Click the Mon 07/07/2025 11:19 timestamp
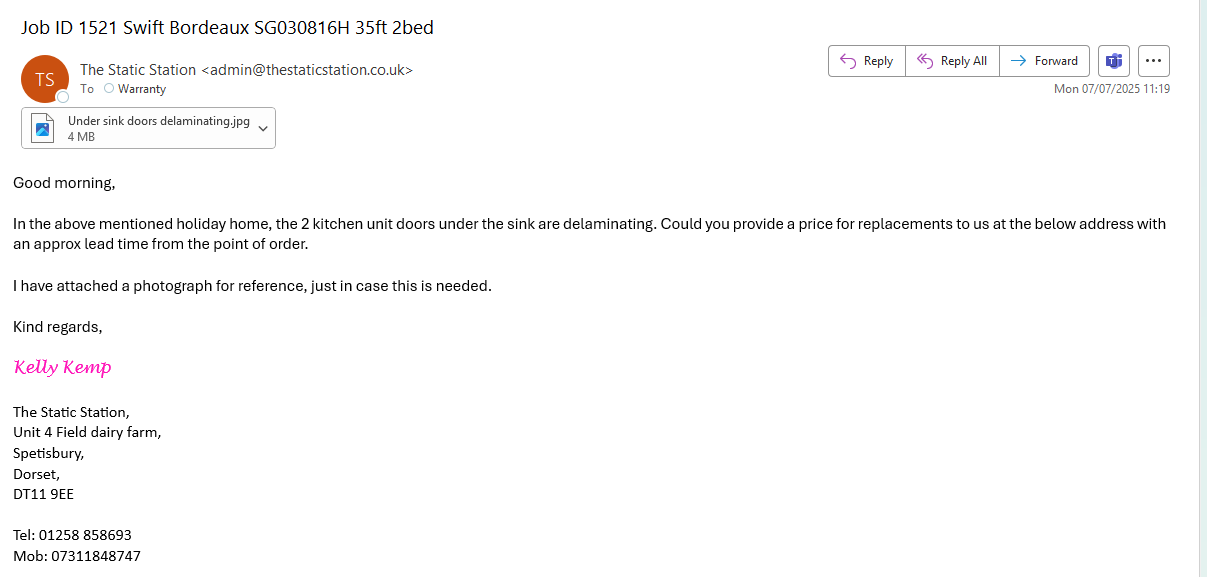Viewport: 1207px width, 577px height. pyautogui.click(x=1112, y=89)
